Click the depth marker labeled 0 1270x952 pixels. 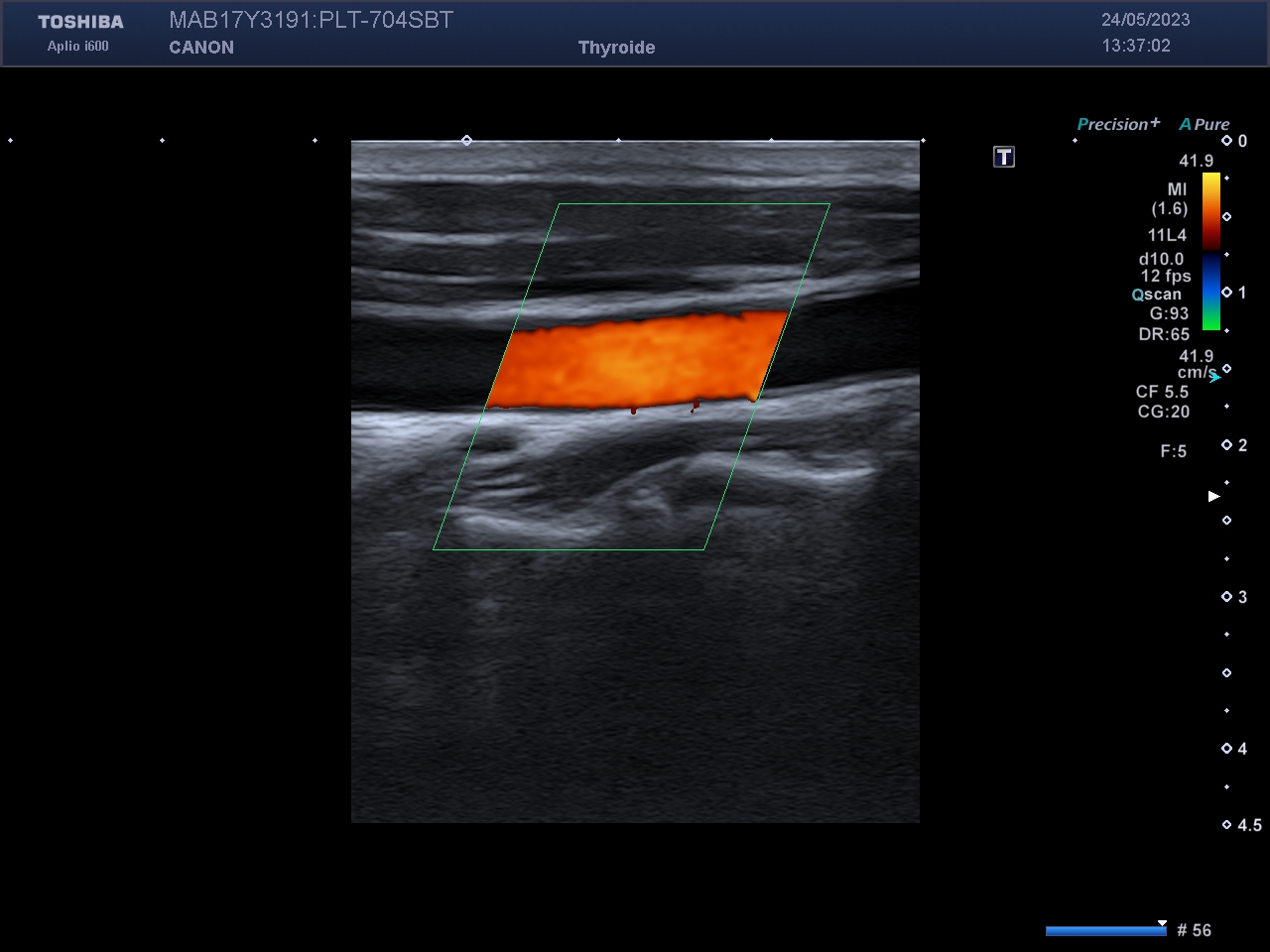tap(1235, 141)
